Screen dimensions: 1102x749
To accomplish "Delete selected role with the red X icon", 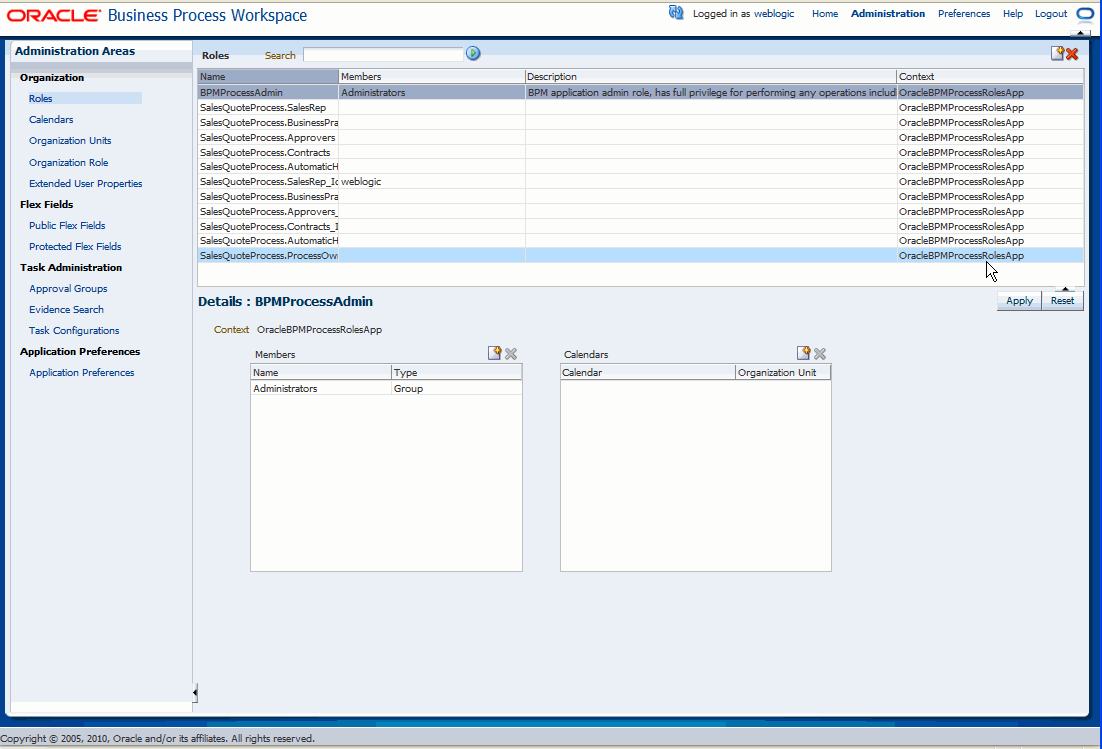I will 1072,54.
